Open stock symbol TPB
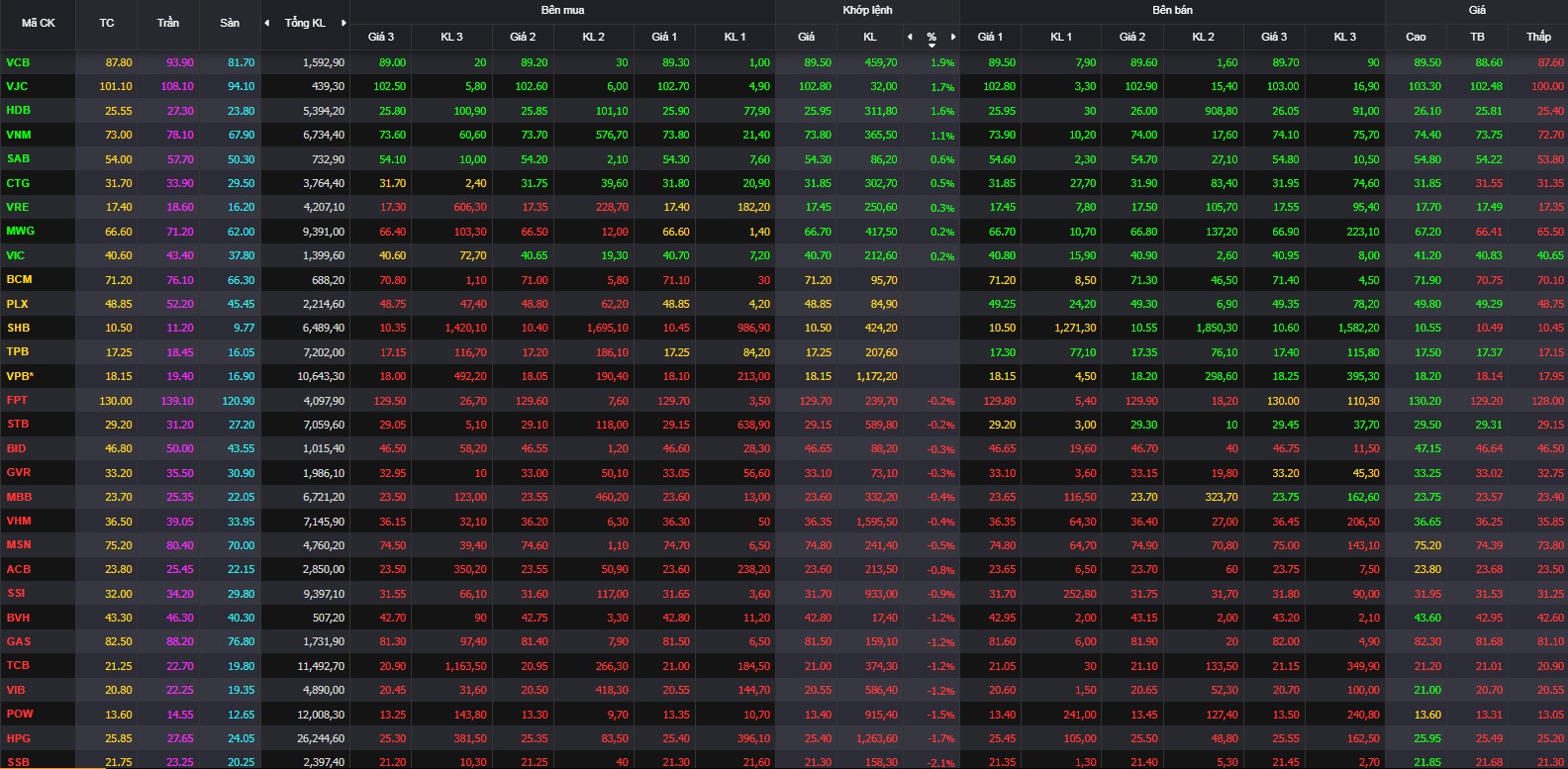 (18, 351)
